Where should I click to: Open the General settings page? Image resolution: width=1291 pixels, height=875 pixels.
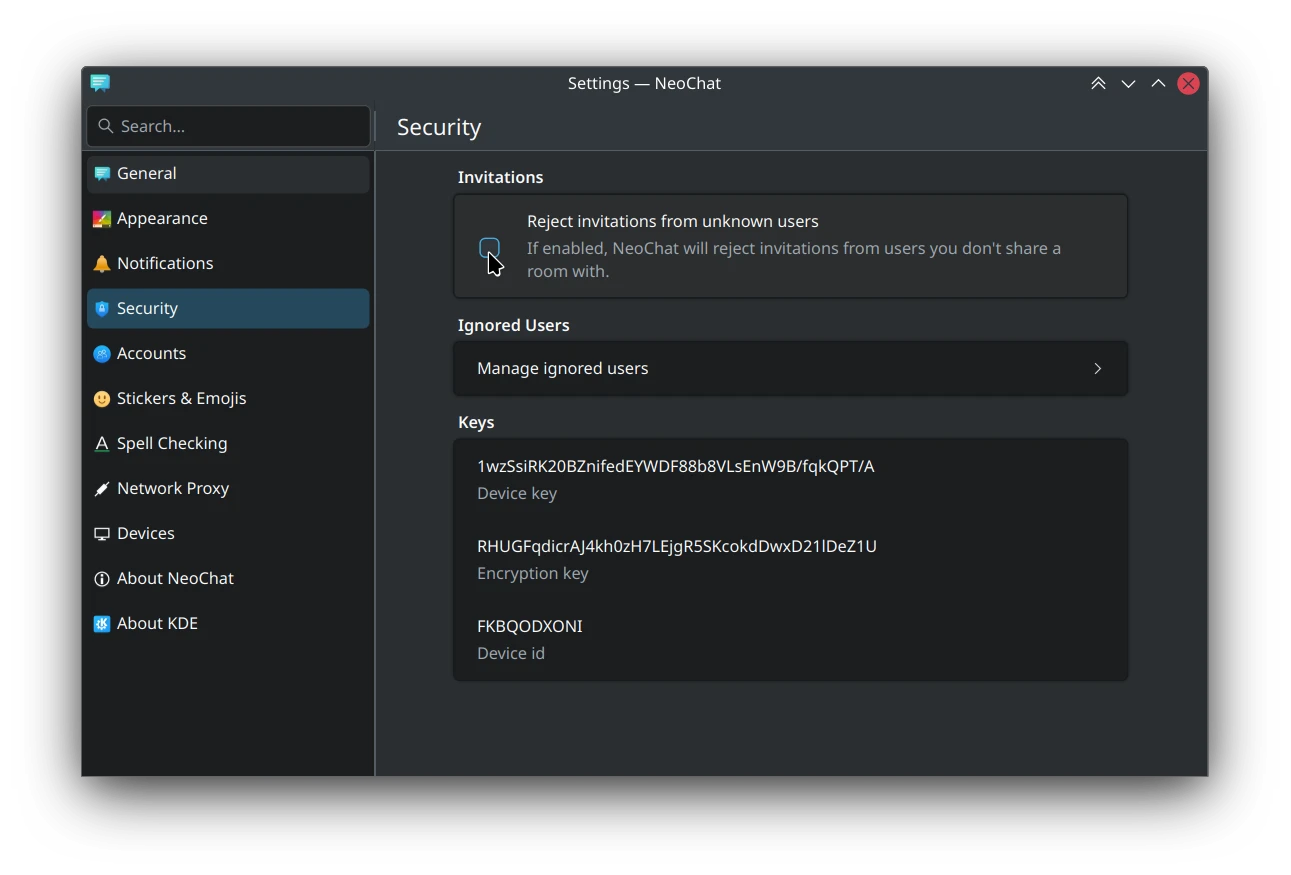[228, 174]
